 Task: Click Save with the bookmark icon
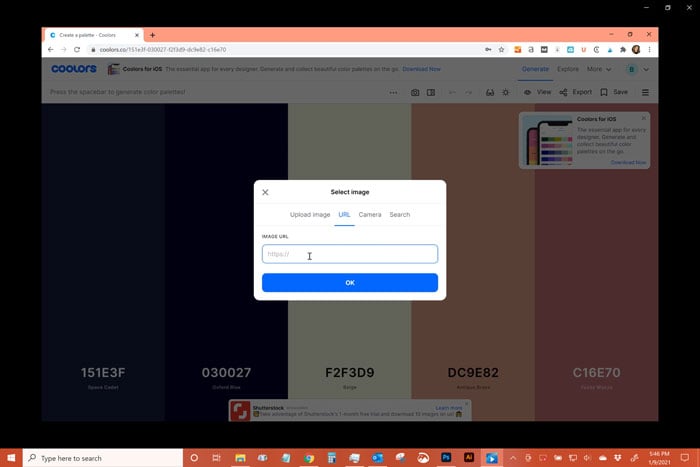[614, 92]
